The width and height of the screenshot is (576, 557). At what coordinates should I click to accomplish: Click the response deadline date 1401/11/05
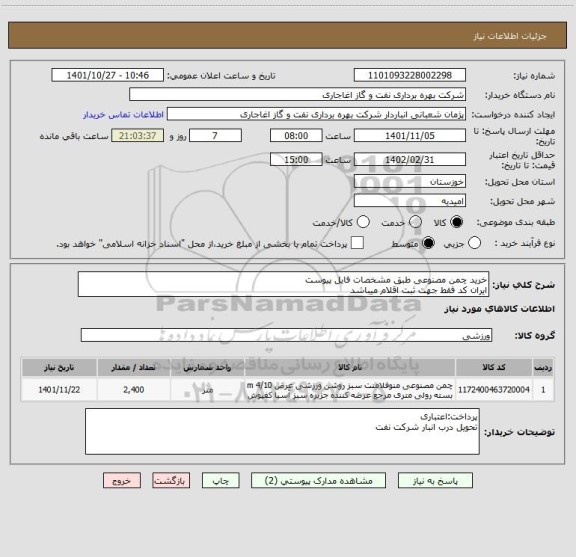coord(410,136)
